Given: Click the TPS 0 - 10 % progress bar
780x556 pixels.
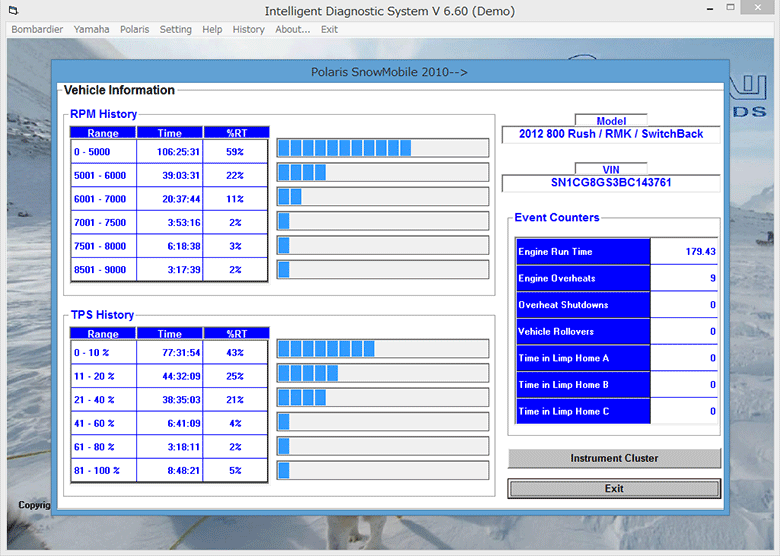Looking at the screenshot, I should [383, 349].
